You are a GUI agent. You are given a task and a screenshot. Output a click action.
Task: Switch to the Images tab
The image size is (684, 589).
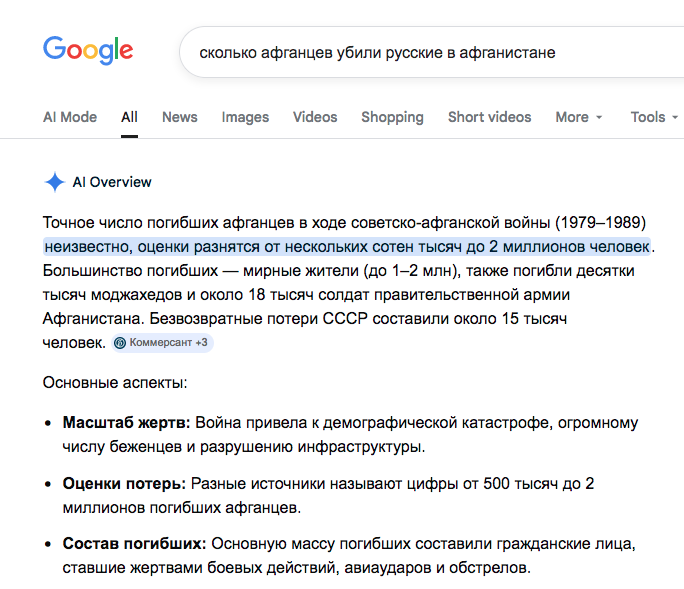click(245, 117)
